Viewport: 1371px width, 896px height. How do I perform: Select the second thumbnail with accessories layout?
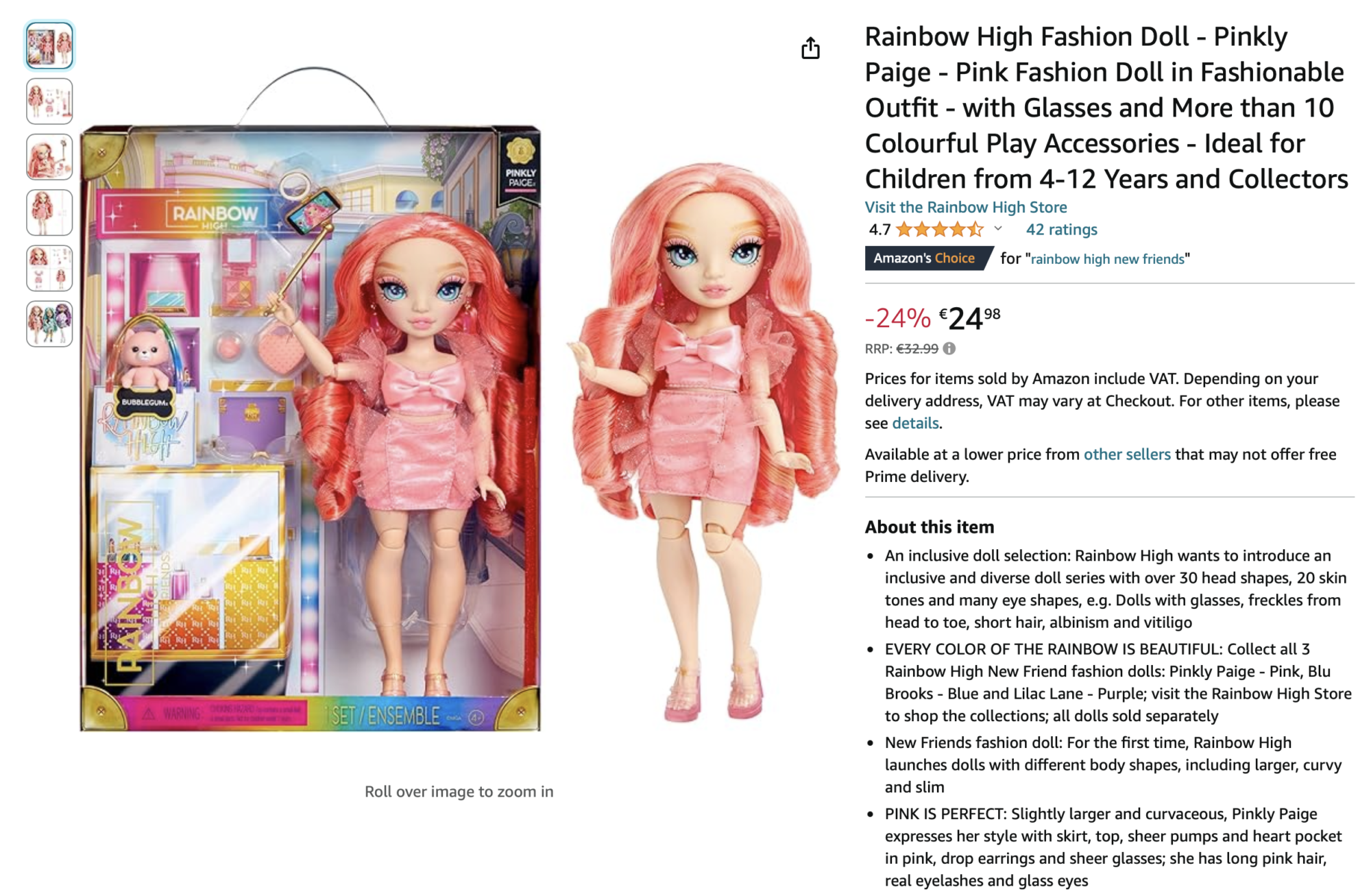pyautogui.click(x=49, y=101)
